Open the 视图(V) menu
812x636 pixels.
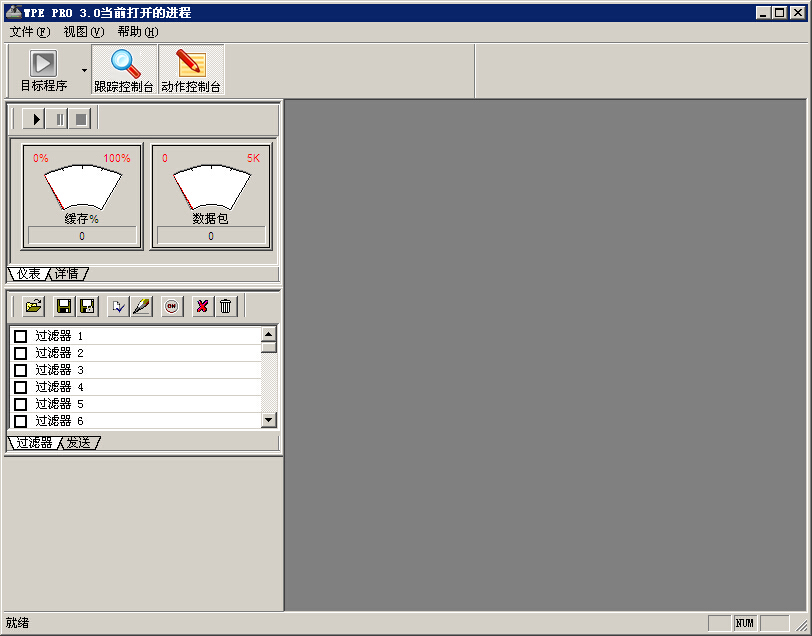(x=84, y=32)
